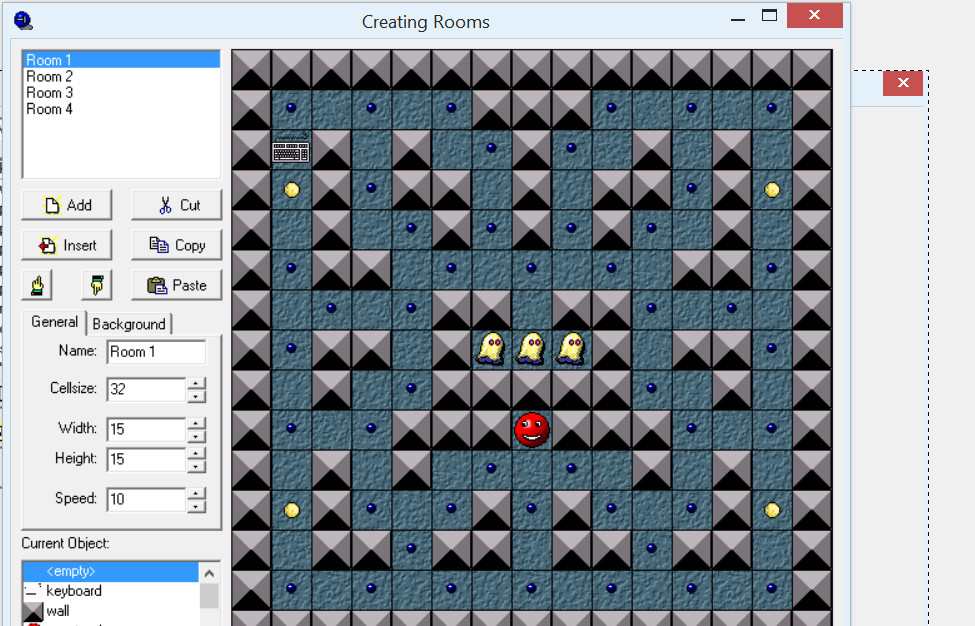Image resolution: width=975 pixels, height=626 pixels.
Task: Minimize the Creating Rooms window
Action: click(x=737, y=18)
